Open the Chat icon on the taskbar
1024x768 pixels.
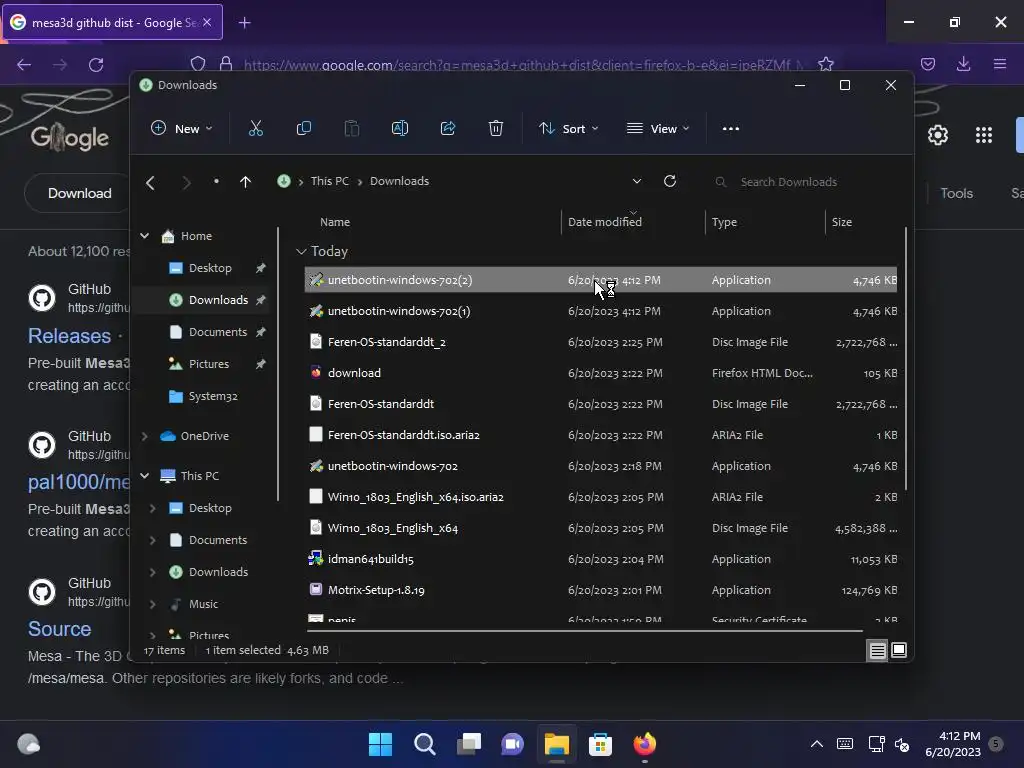[513, 744]
